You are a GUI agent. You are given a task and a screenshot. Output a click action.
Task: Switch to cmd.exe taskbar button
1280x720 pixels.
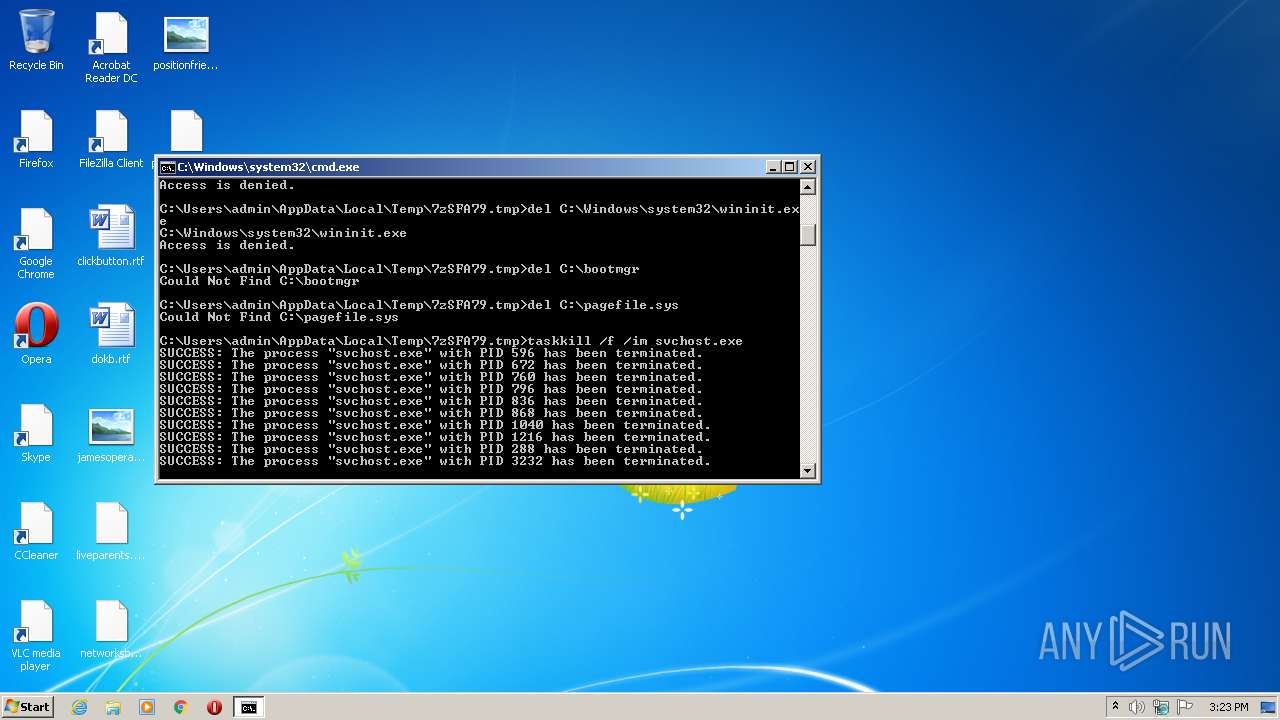point(248,707)
